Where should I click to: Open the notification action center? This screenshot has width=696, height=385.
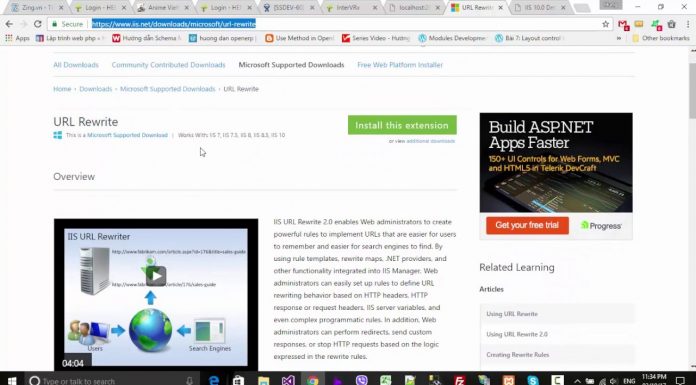(681, 381)
